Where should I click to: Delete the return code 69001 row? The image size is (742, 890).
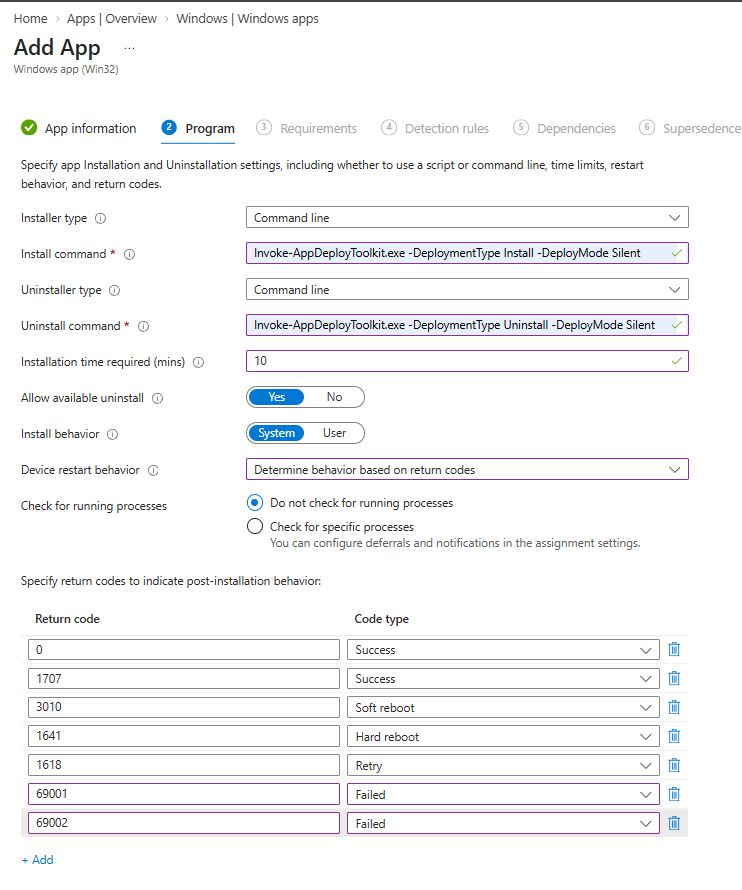[674, 794]
